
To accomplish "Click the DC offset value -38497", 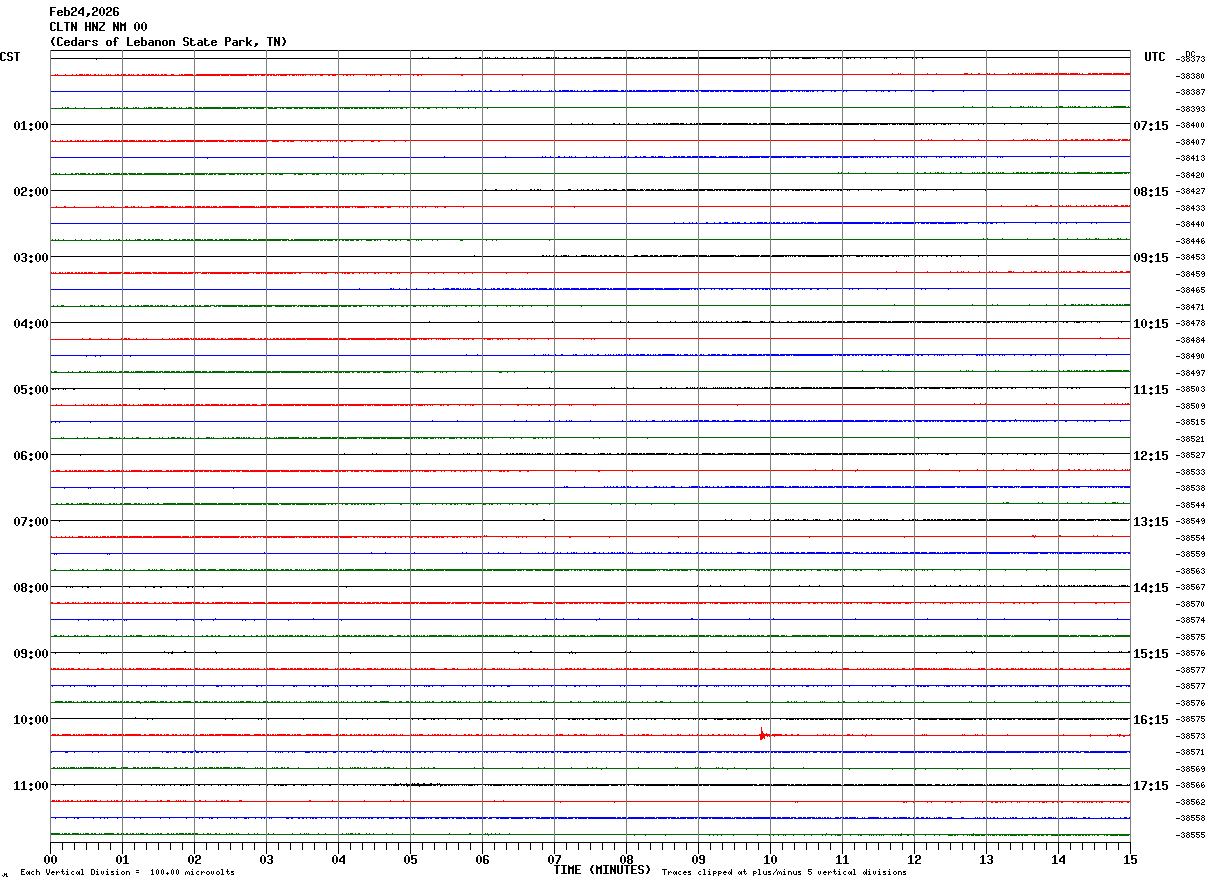I will click(x=1190, y=373).
